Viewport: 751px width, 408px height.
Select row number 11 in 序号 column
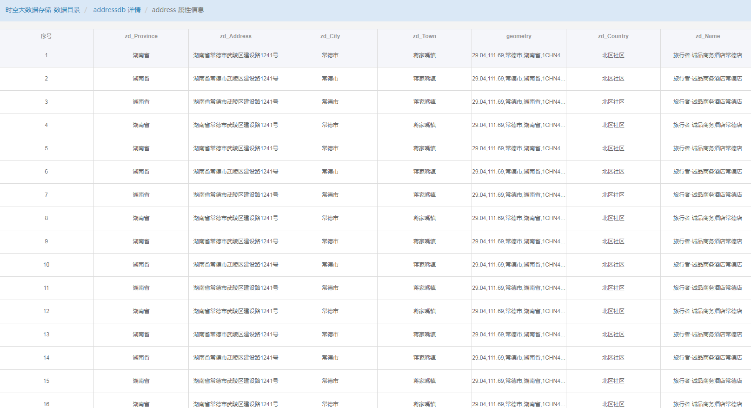46,288
